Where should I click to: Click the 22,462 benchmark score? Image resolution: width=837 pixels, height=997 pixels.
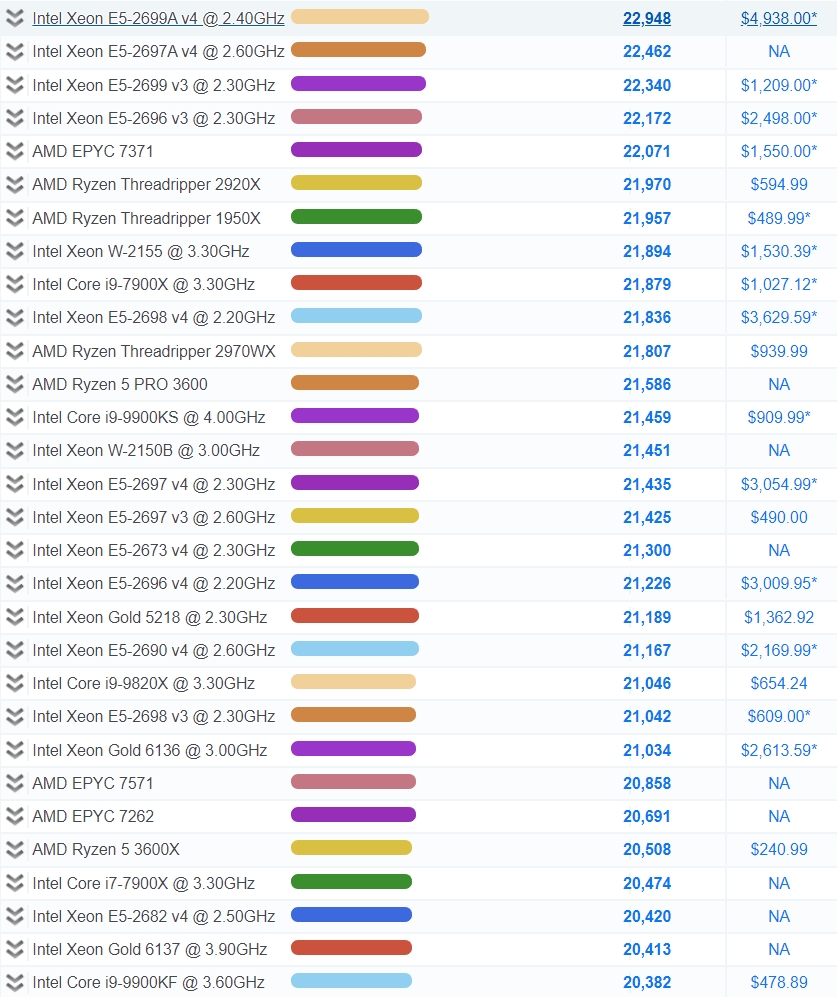[x=647, y=52]
